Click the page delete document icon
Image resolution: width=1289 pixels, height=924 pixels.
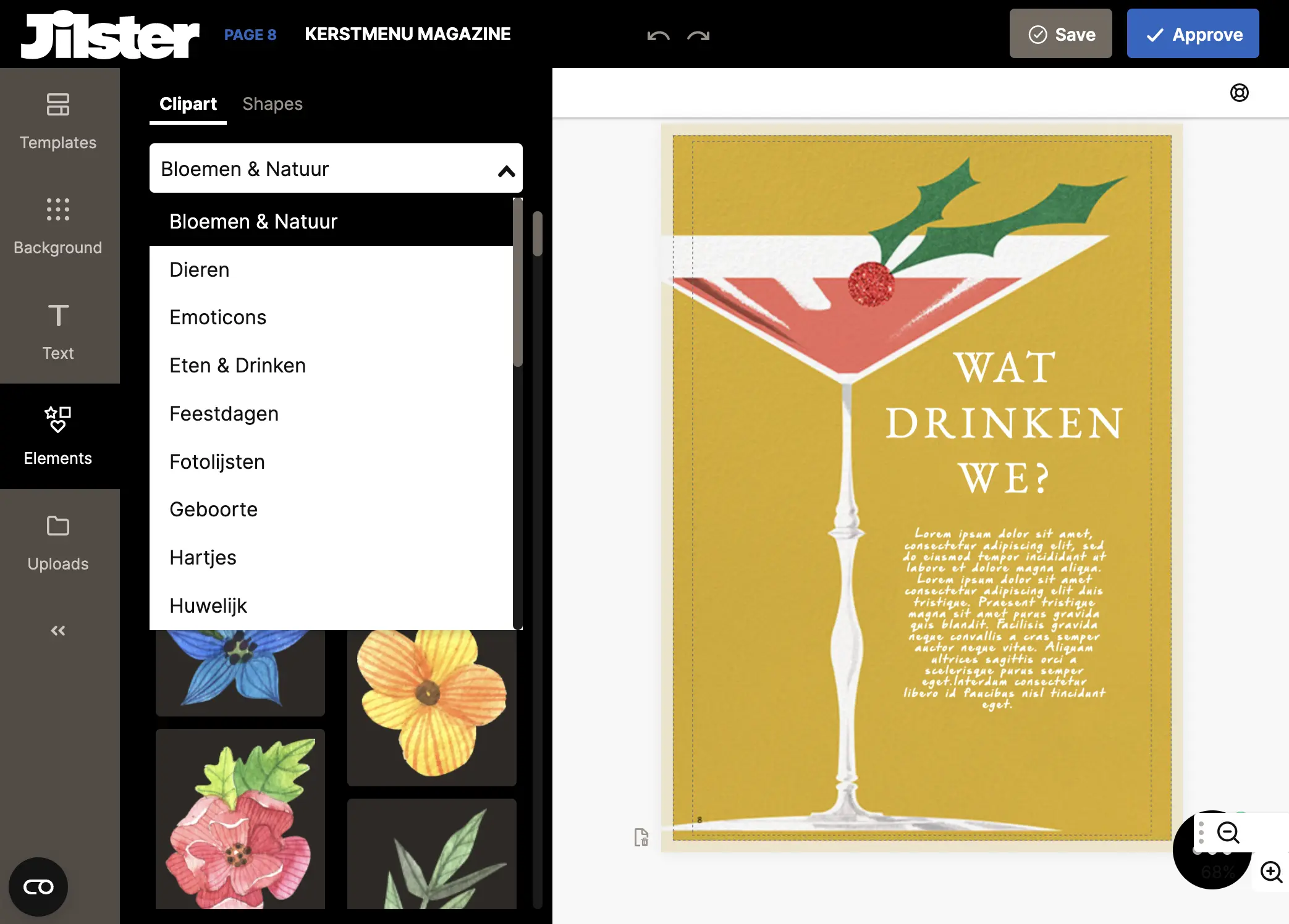(x=641, y=837)
